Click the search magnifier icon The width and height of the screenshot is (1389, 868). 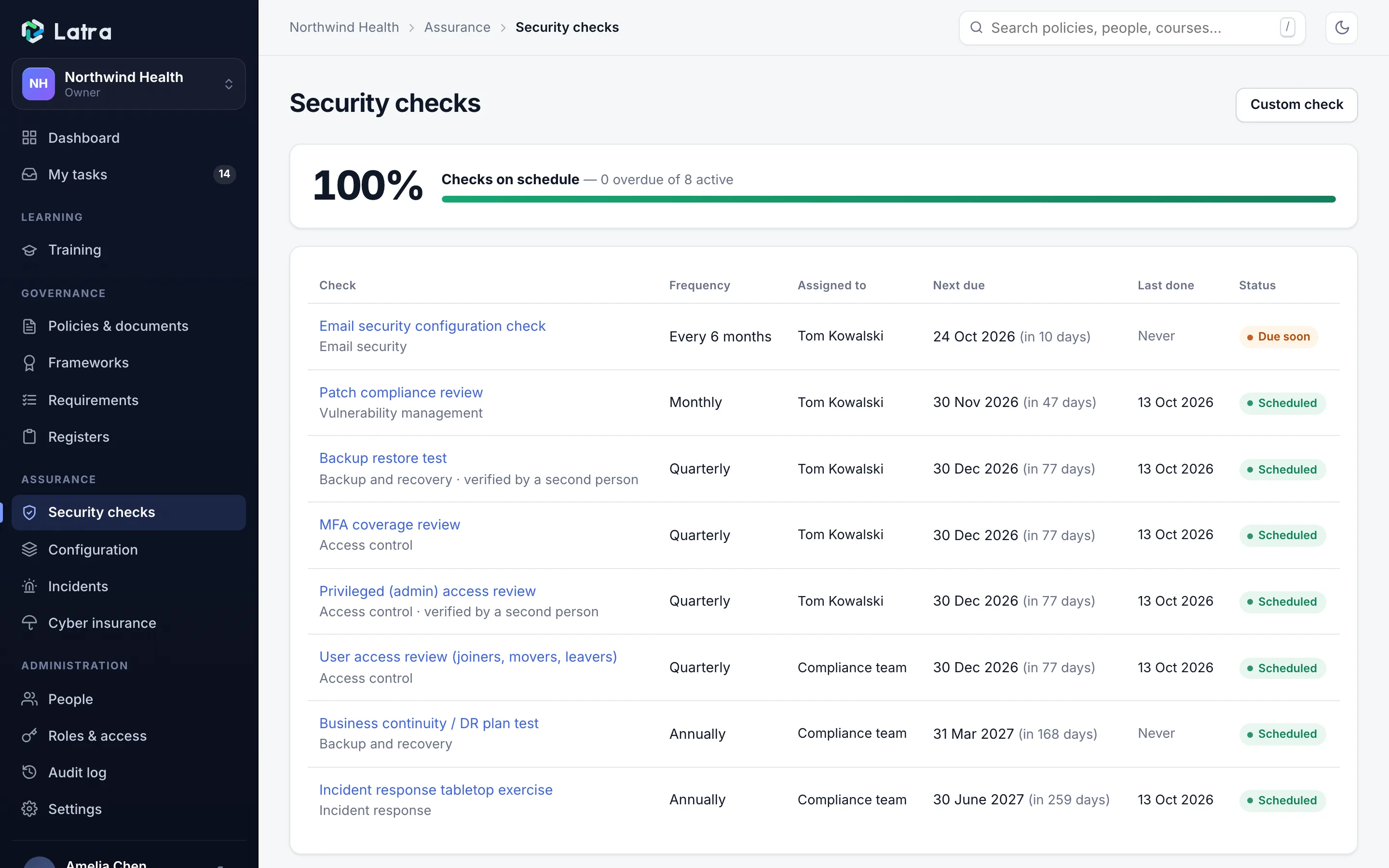tap(976, 27)
